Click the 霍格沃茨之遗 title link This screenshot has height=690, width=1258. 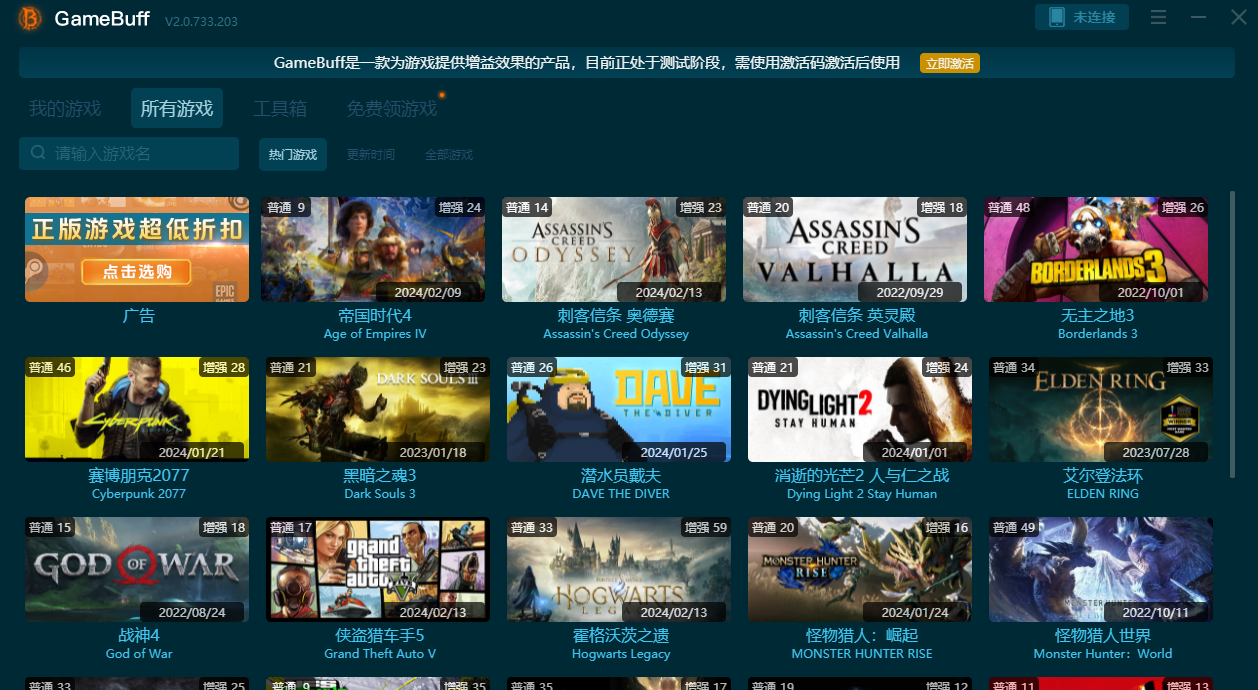(x=621, y=635)
